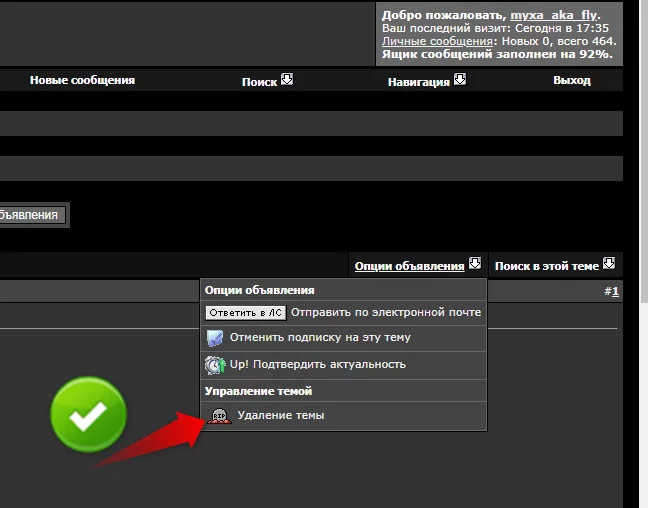Click the arrow icon beside Опции объявления
648x508 pixels.
pos(475,263)
